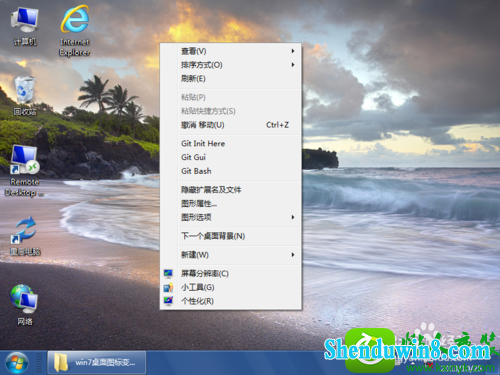This screenshot has height=375, width=500.
Task: Click the 查看(V) menu label
Action: (194, 51)
